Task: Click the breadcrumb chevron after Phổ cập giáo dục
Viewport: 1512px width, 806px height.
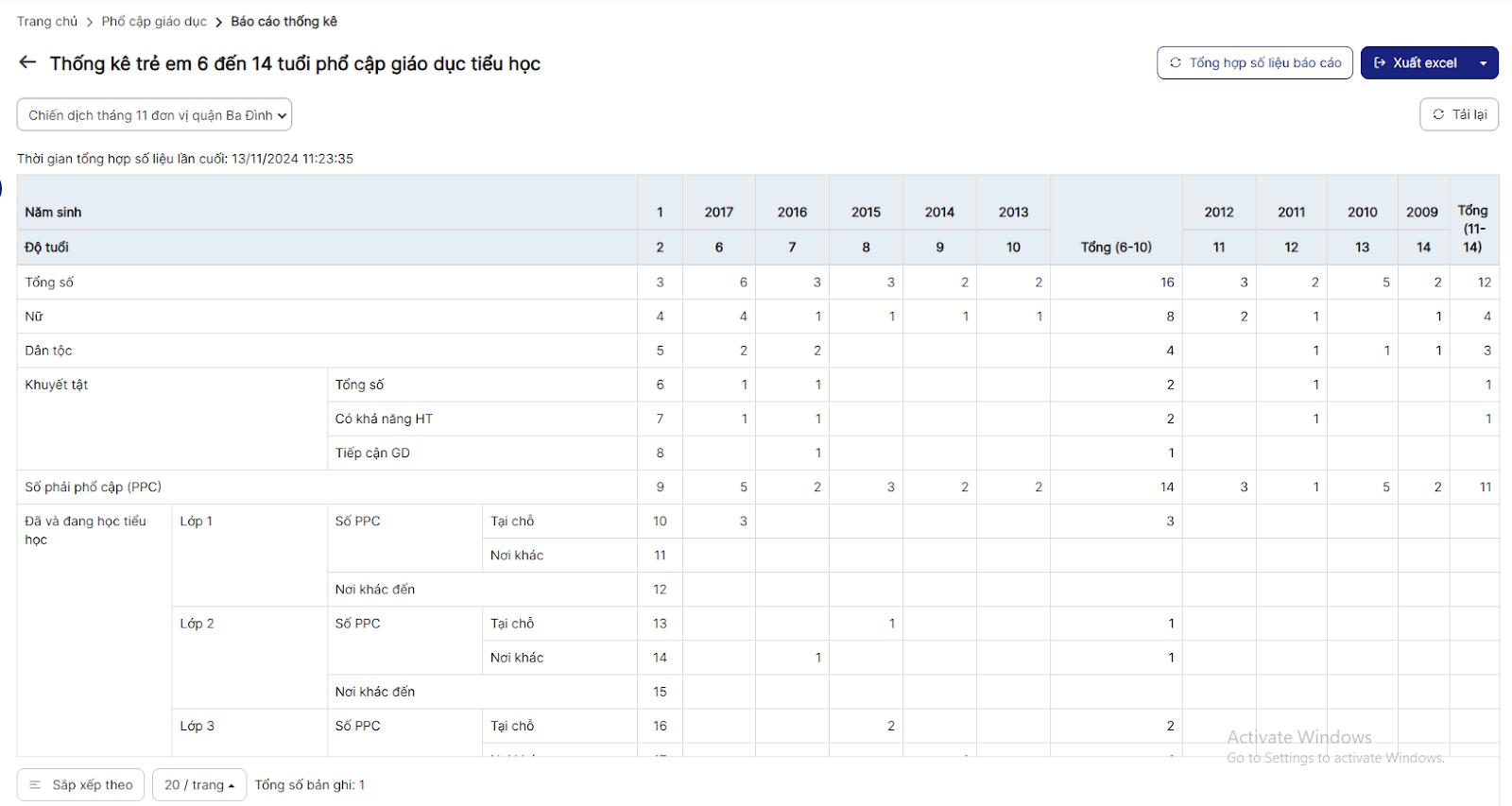Action: coord(218,22)
